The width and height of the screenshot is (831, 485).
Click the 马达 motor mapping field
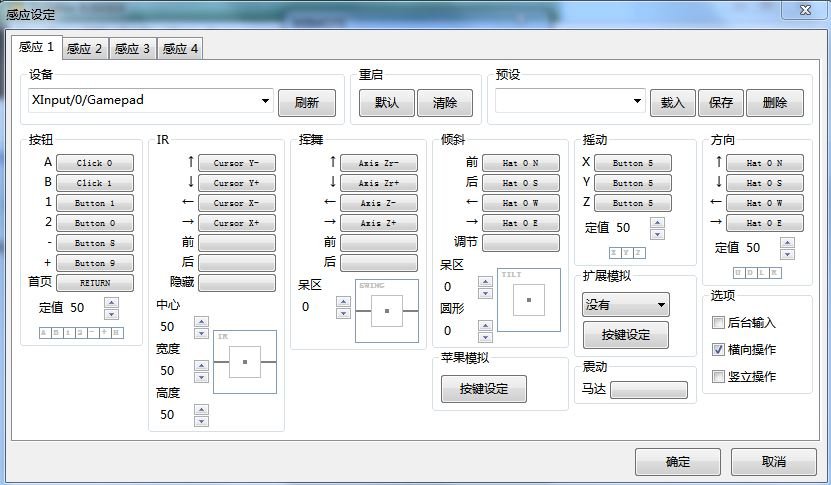click(648, 389)
